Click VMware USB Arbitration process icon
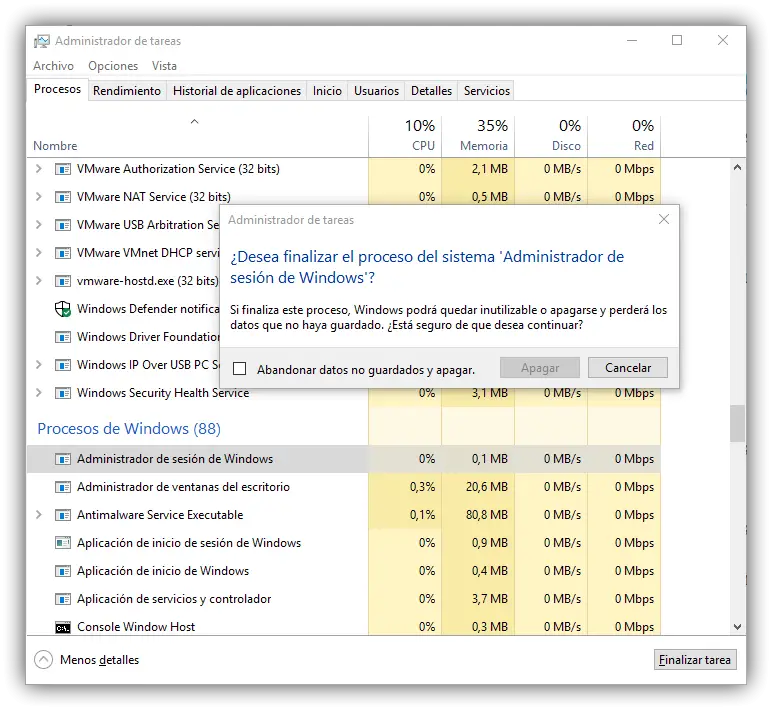The height and width of the screenshot is (710, 772). (x=63, y=225)
